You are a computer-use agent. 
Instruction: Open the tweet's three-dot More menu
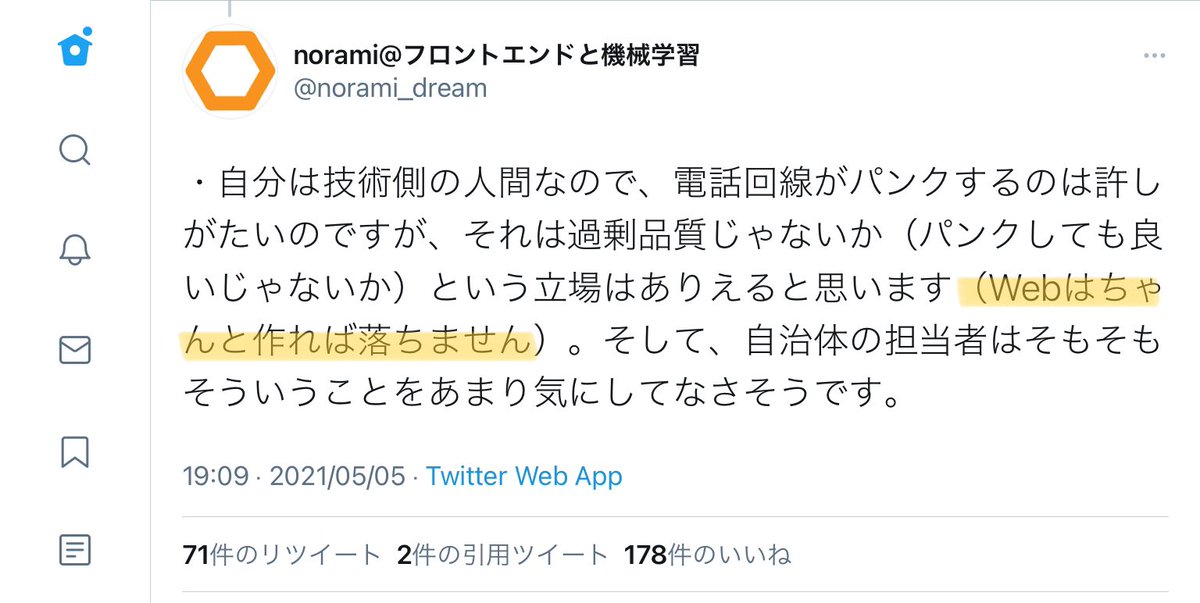1152,56
